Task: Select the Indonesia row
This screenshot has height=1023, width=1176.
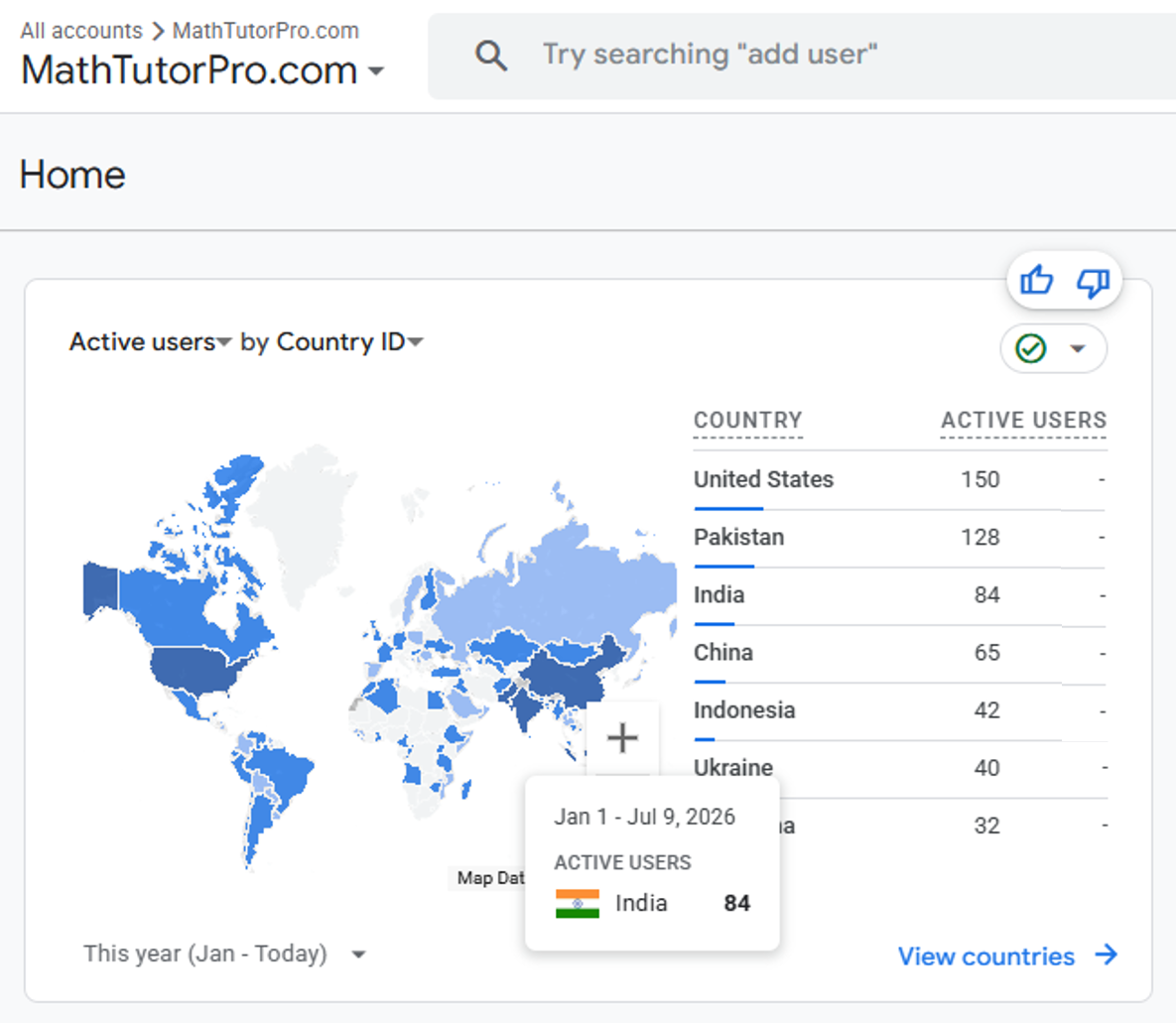Action: pyautogui.click(x=900, y=711)
